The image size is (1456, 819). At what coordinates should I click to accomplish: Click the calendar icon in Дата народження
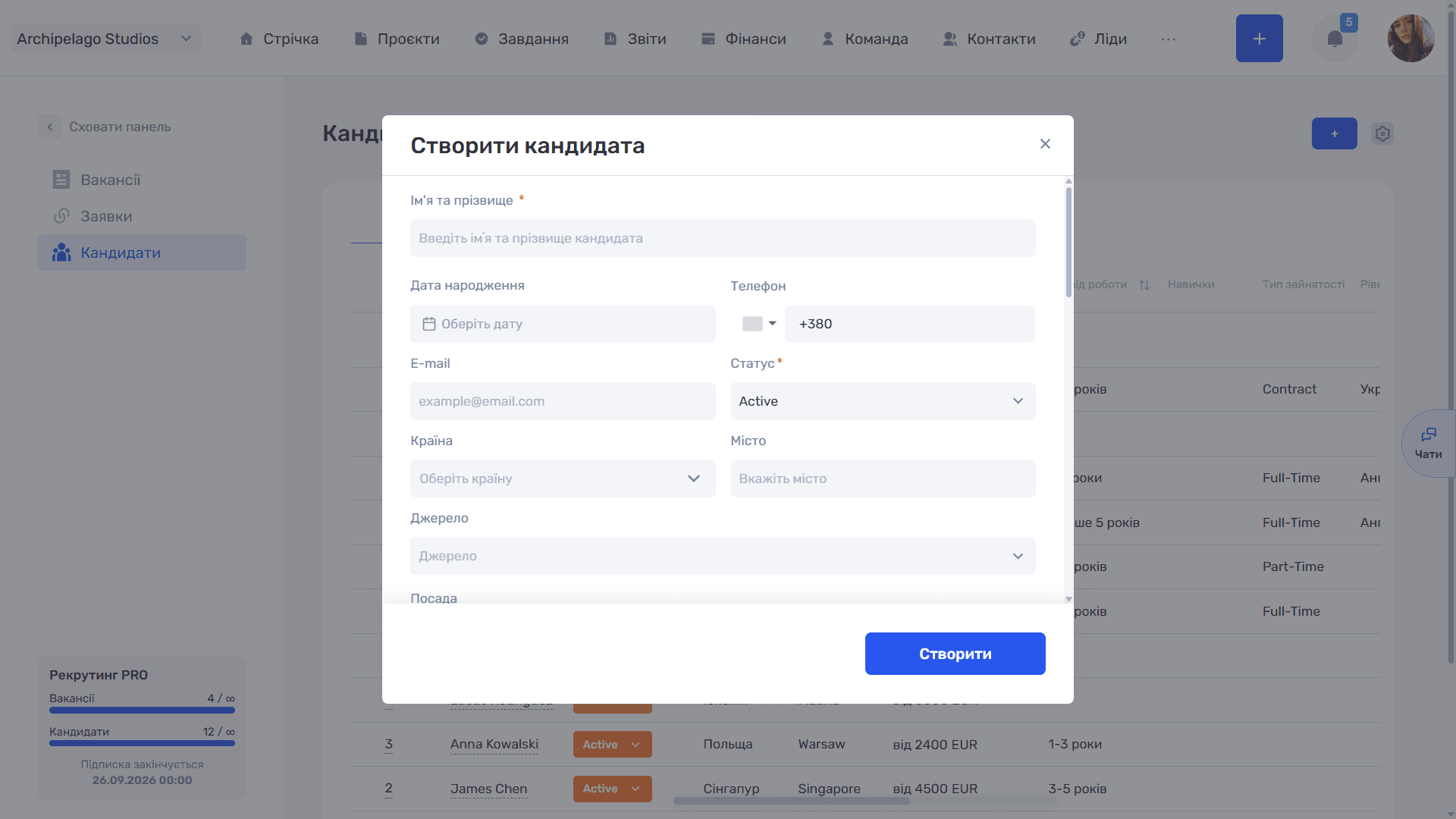(428, 324)
